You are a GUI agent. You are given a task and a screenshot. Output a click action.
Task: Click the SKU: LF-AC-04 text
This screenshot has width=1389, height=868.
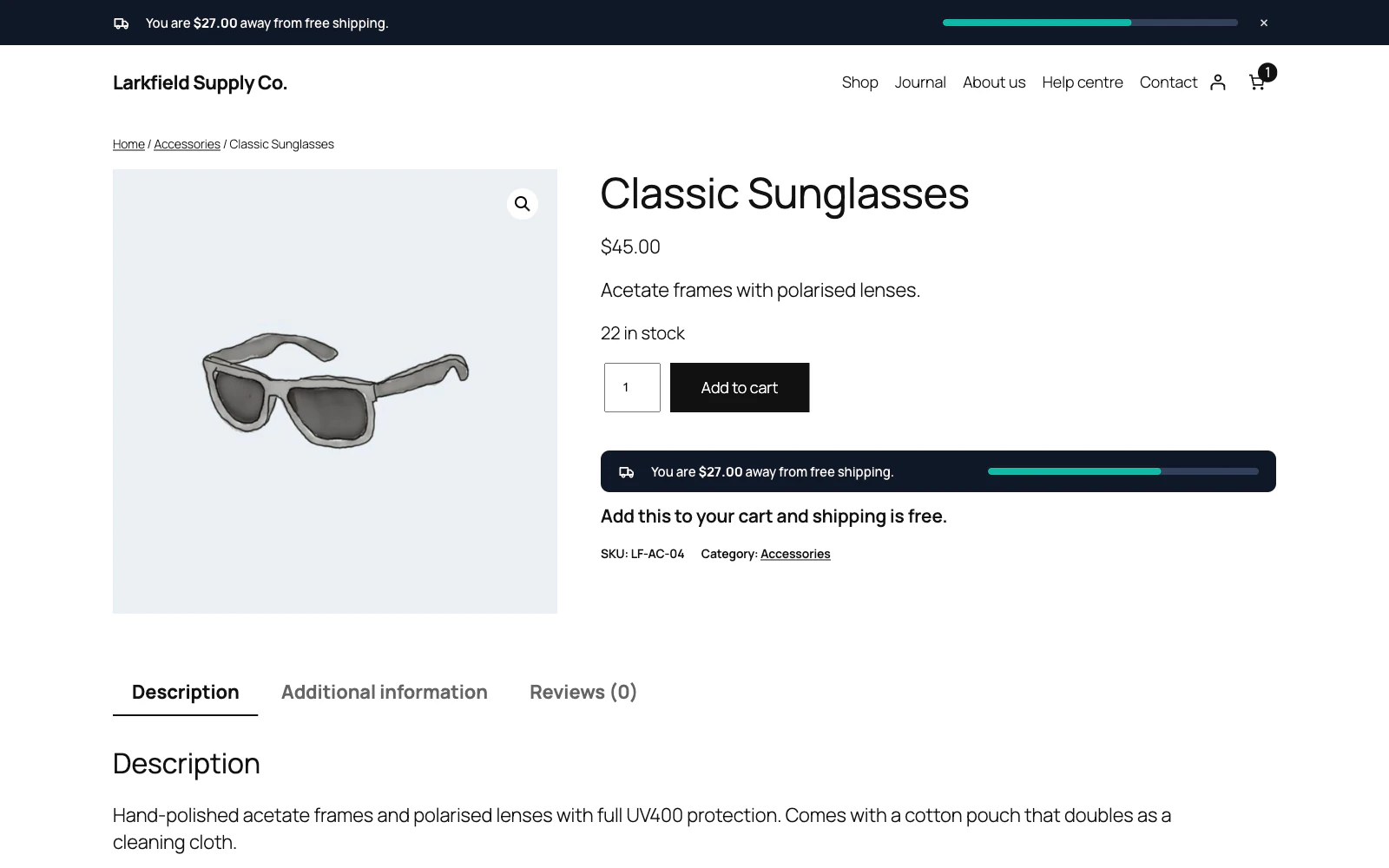click(642, 554)
